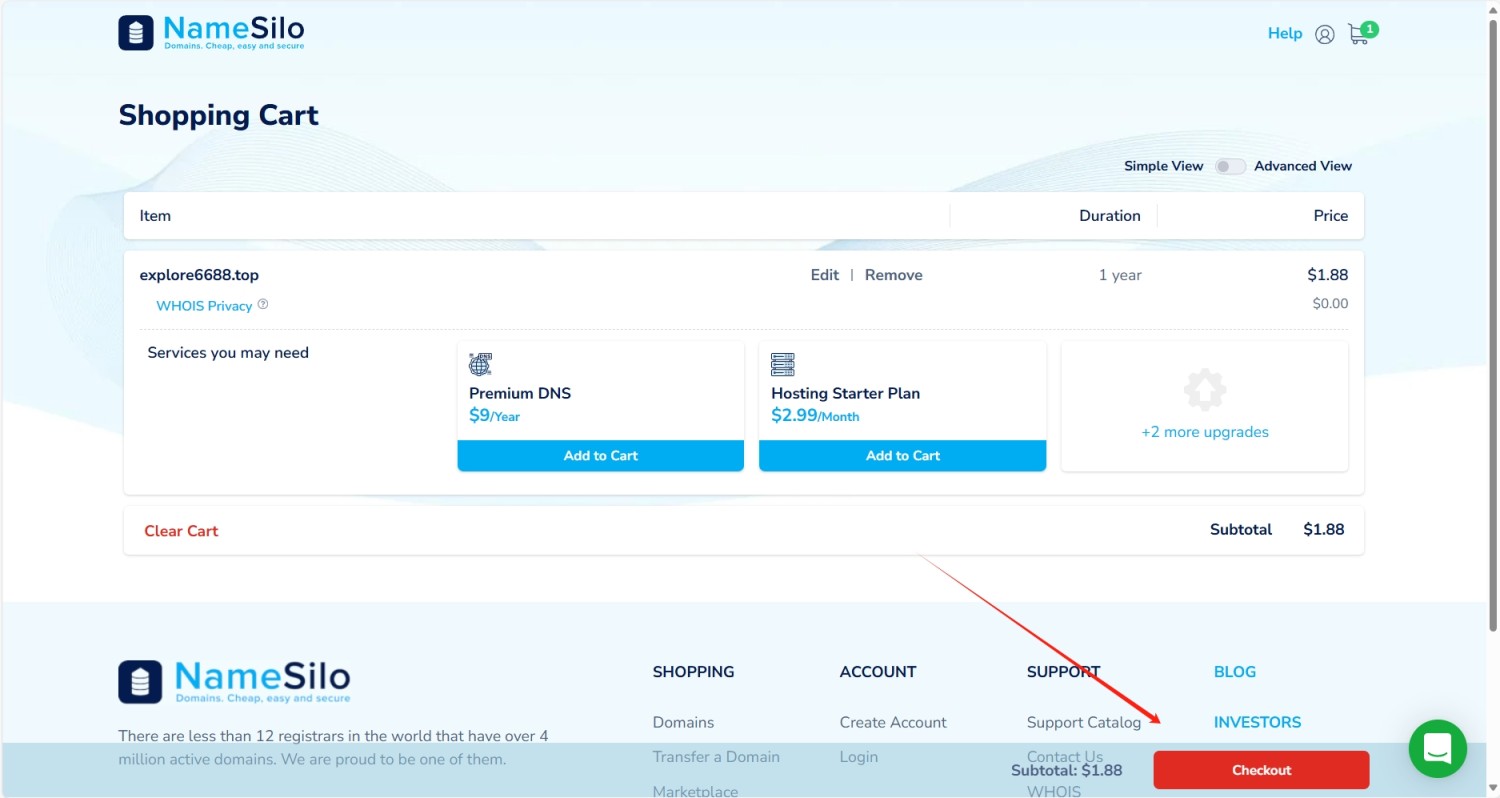This screenshot has width=1500, height=798.
Task: Toggle between Simple and Advanced View
Action: (x=1229, y=166)
